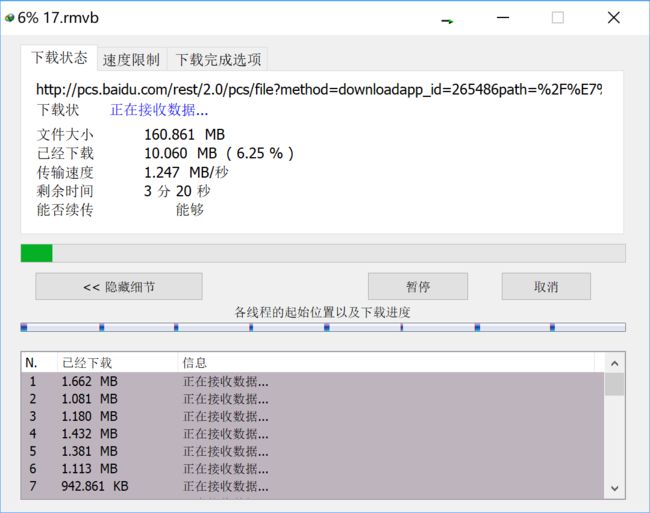Click the 隐藏细节 button

(119, 286)
